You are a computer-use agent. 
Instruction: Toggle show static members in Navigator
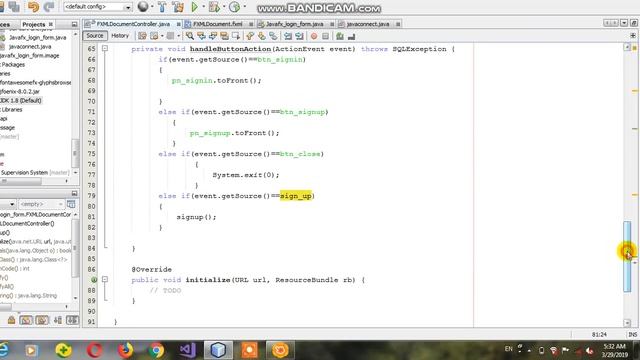pyautogui.click(x=42, y=320)
